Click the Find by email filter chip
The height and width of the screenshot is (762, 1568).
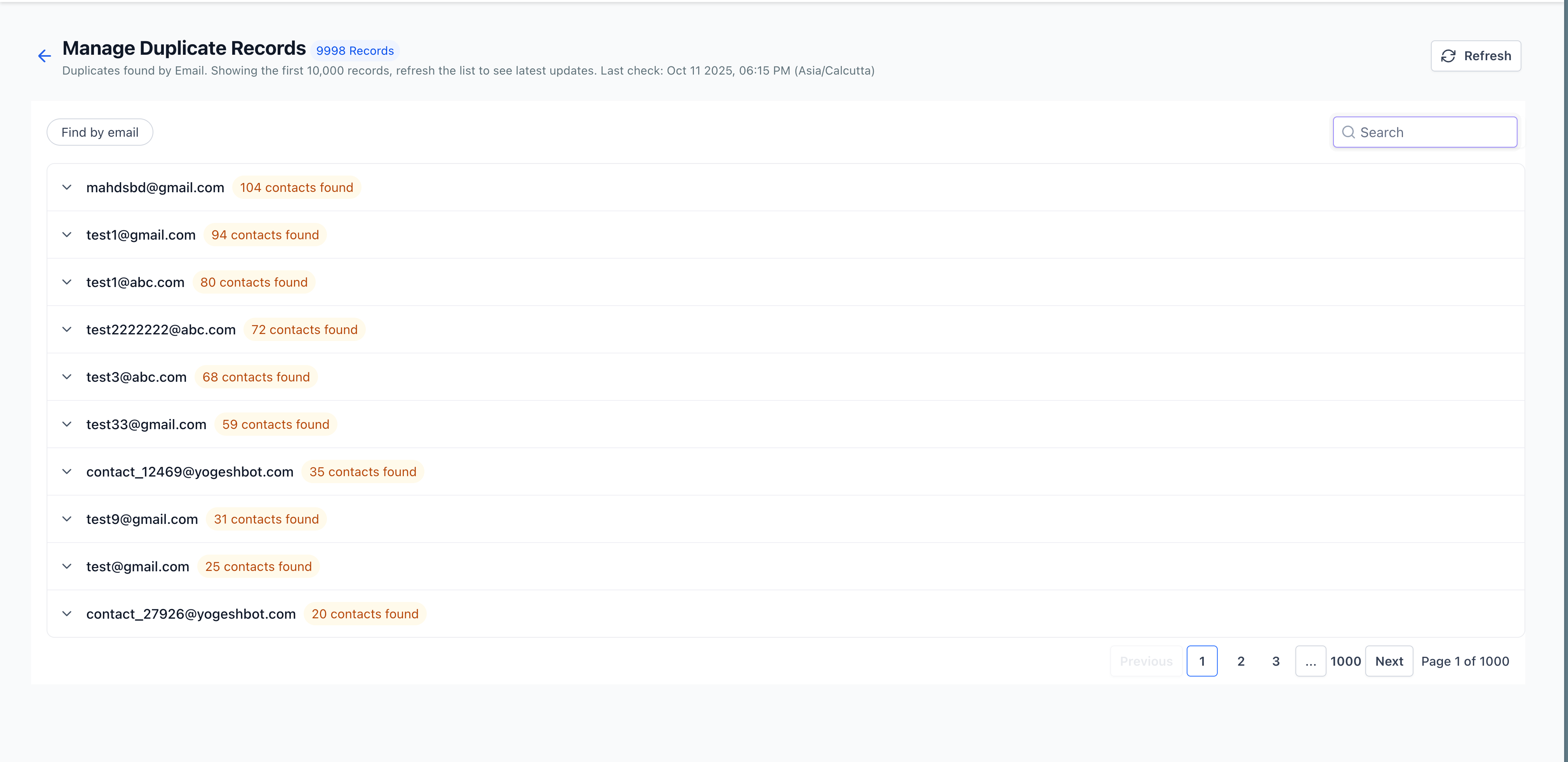point(100,132)
